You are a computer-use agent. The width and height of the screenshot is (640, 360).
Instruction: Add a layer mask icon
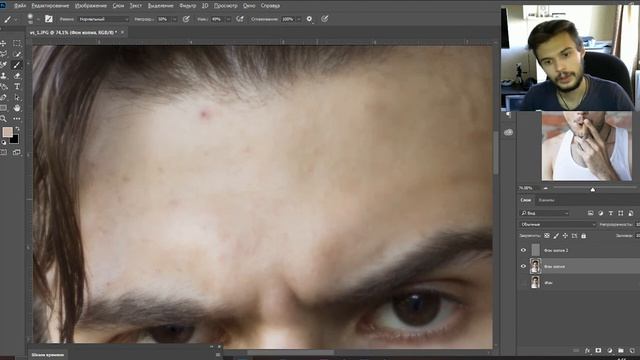point(598,351)
